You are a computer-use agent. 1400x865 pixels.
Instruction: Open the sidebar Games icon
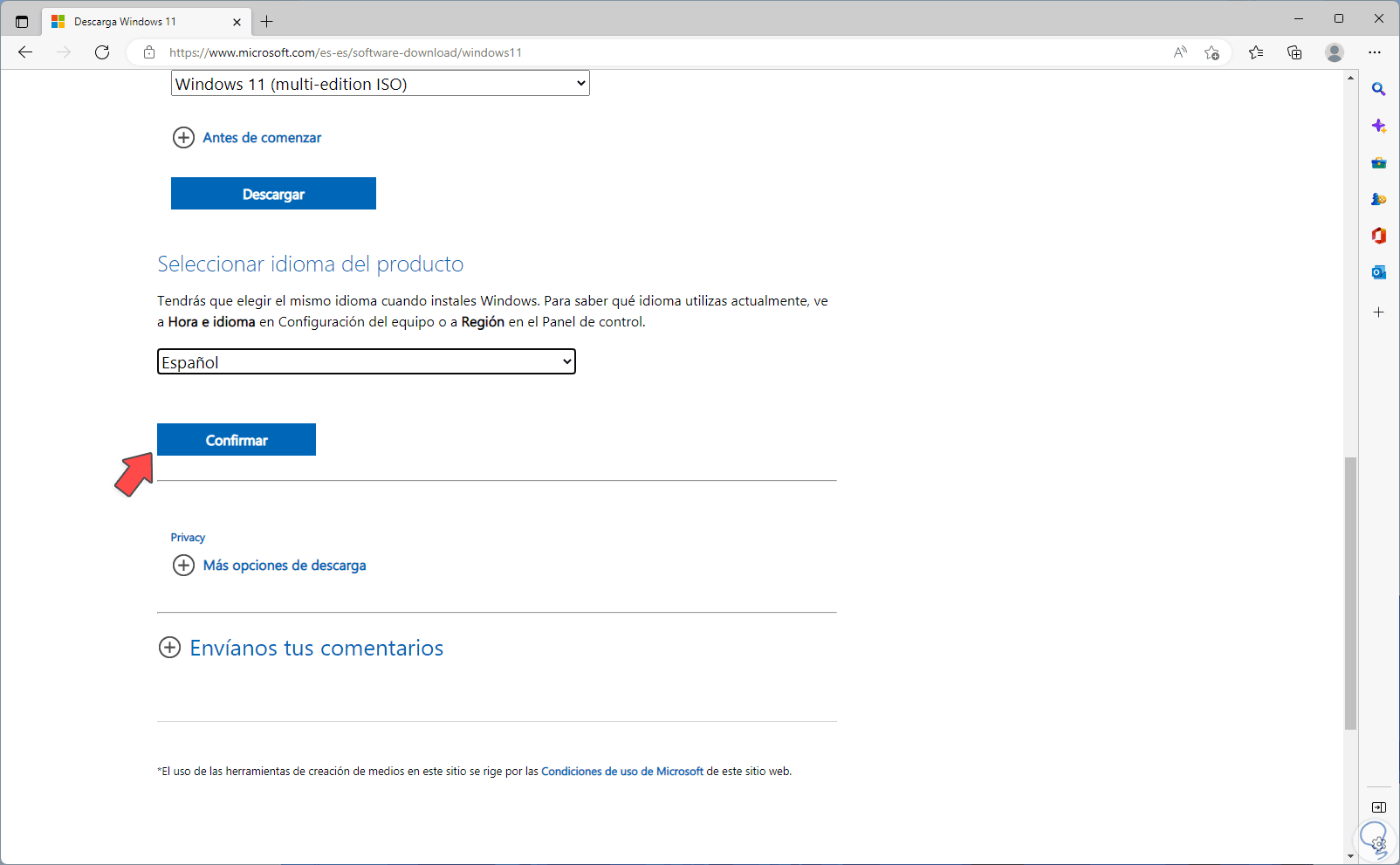coord(1379,200)
